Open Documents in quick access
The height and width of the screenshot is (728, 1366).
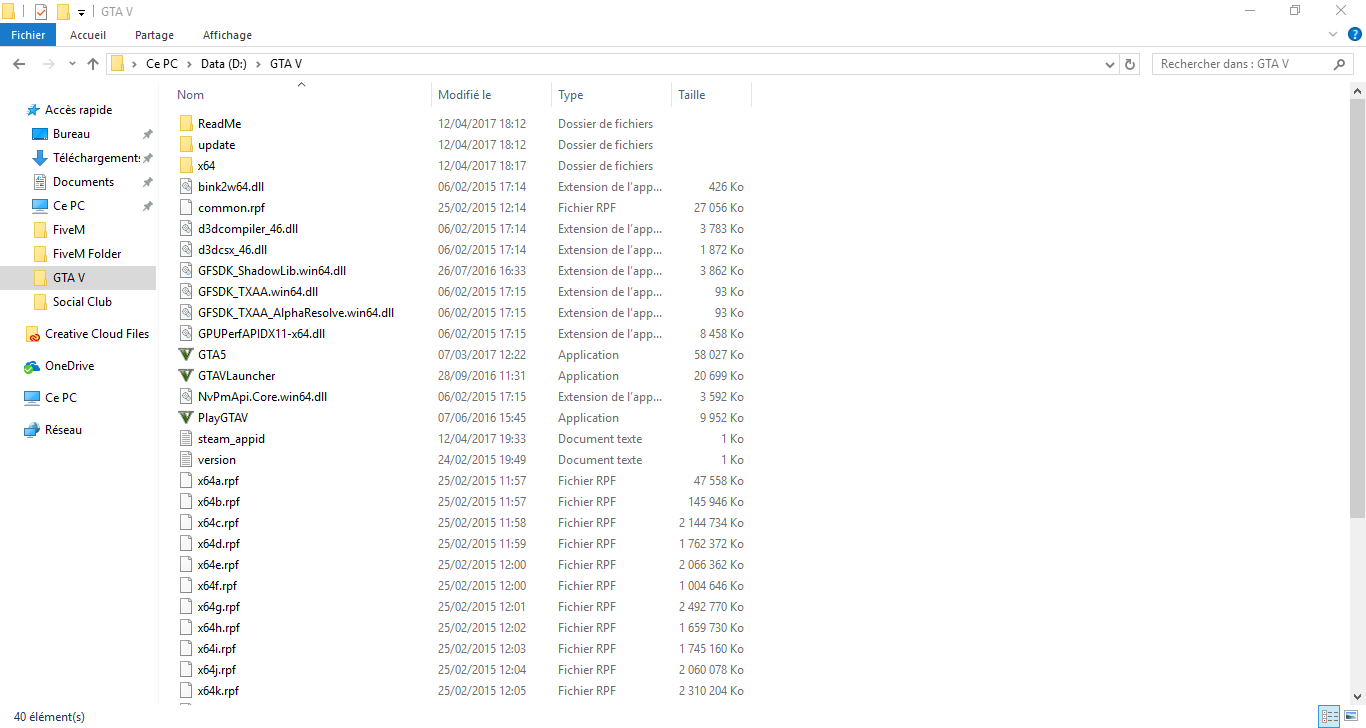point(72,182)
